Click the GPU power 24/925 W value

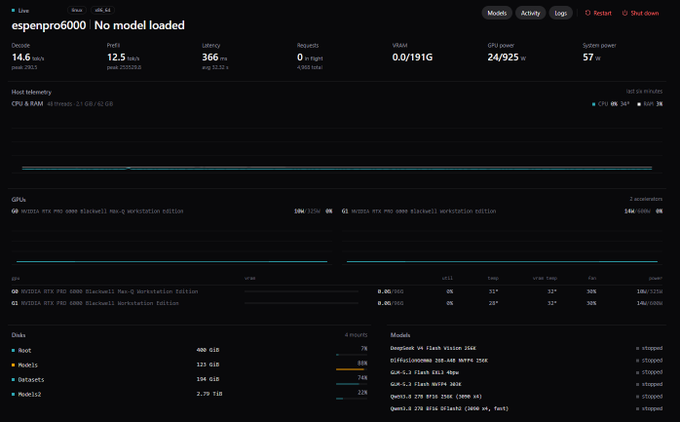[506, 57]
